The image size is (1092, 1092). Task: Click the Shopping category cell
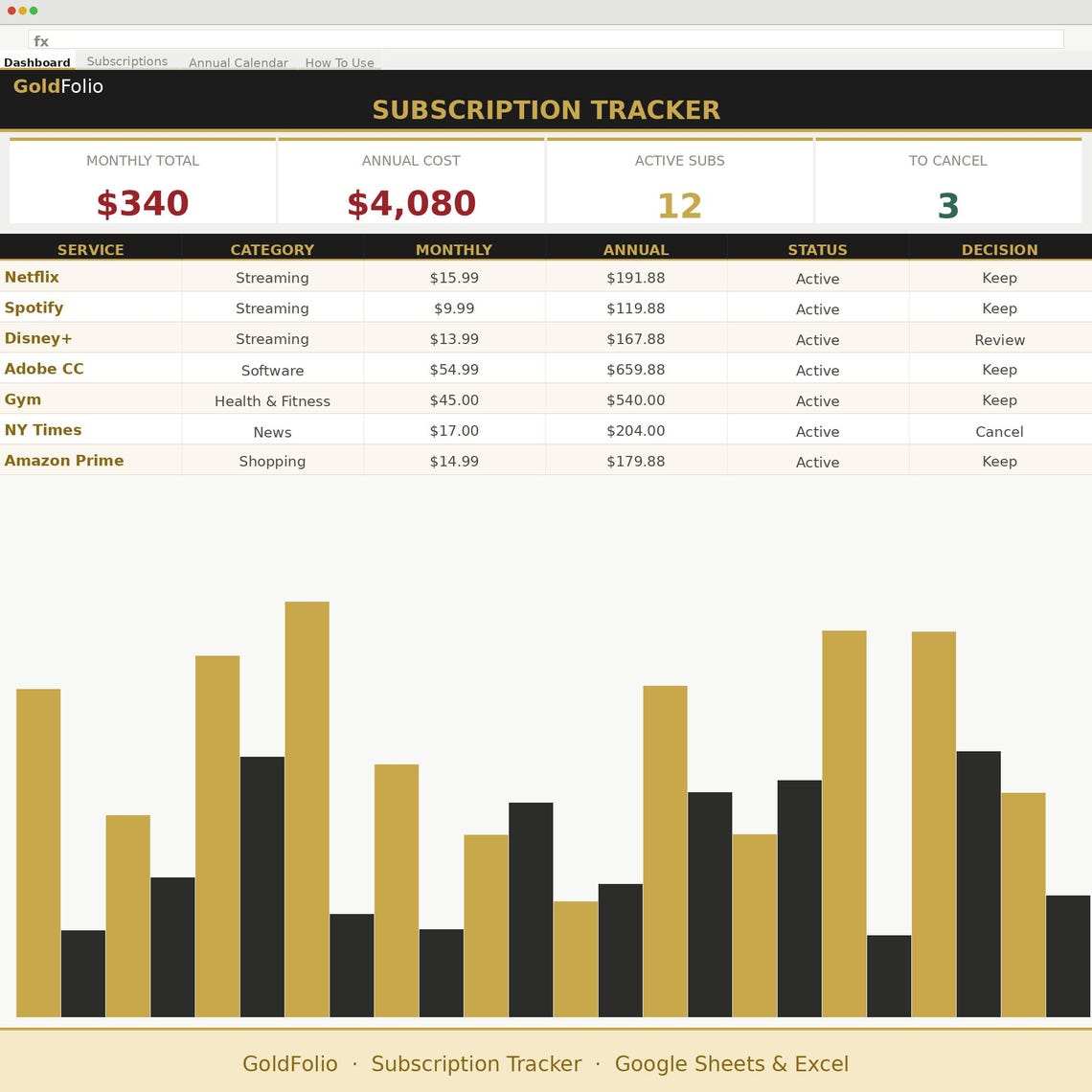(272, 461)
